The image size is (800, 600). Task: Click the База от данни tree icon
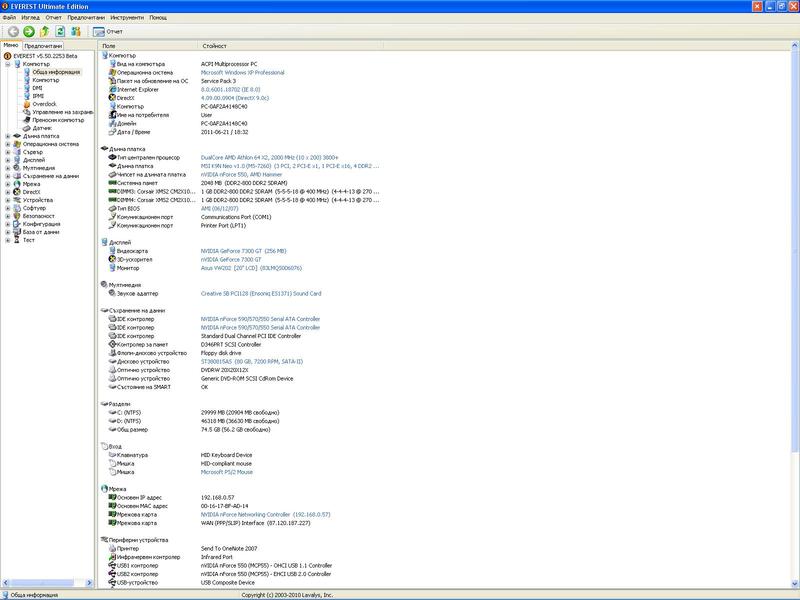tap(17, 232)
